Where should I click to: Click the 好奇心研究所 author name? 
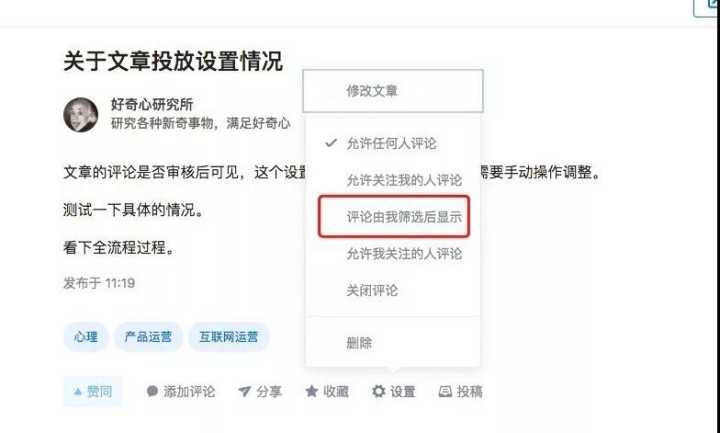pos(152,105)
